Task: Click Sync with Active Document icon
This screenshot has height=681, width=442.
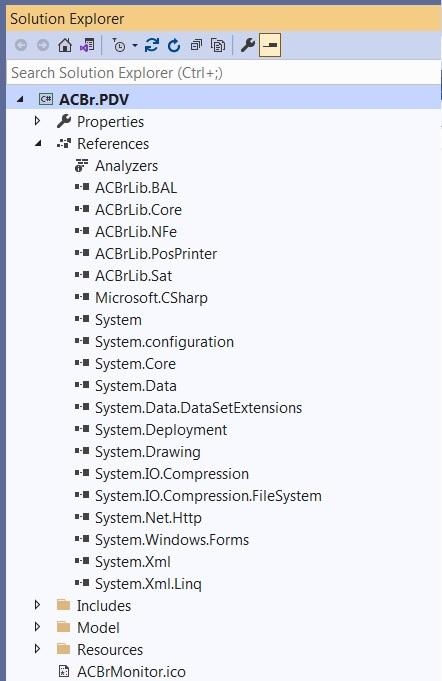Action: pos(152,45)
